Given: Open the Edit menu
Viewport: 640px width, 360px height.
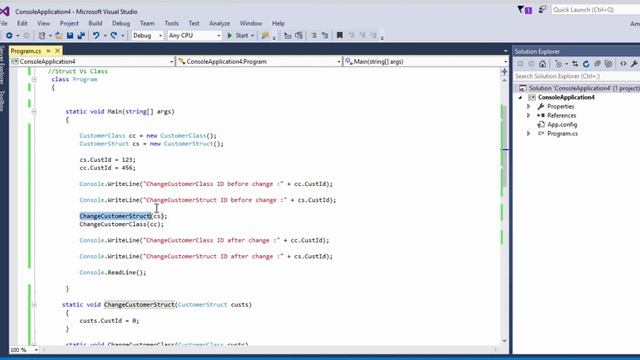Looking at the screenshot, I should pos(22,23).
